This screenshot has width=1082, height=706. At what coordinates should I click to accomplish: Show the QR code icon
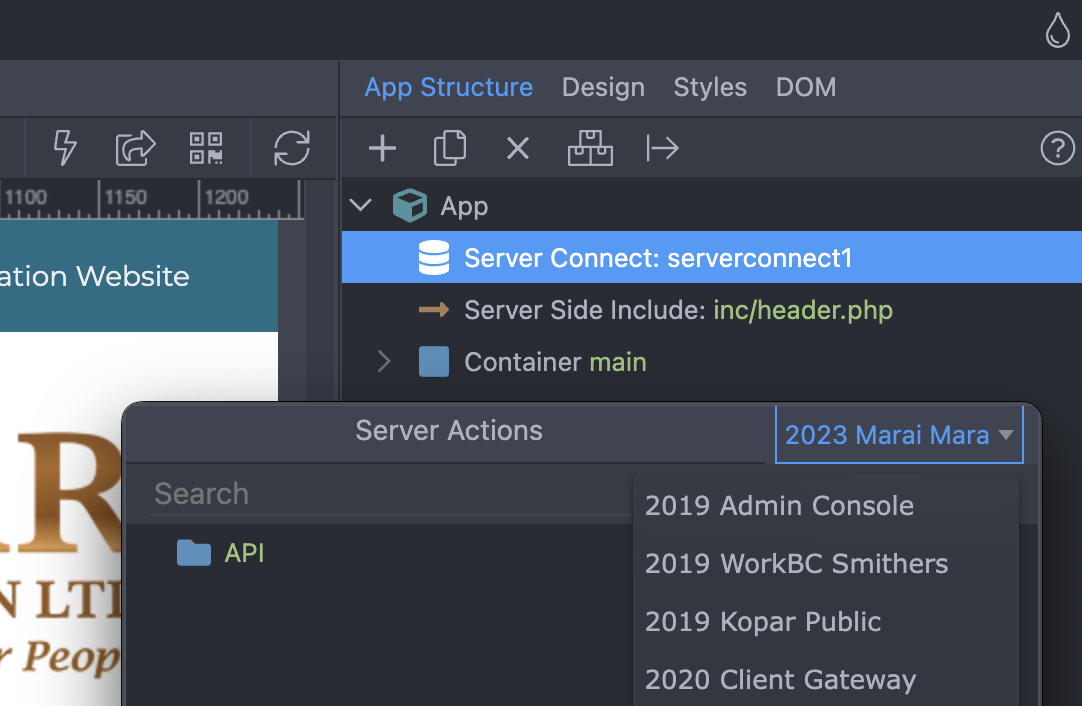click(206, 148)
